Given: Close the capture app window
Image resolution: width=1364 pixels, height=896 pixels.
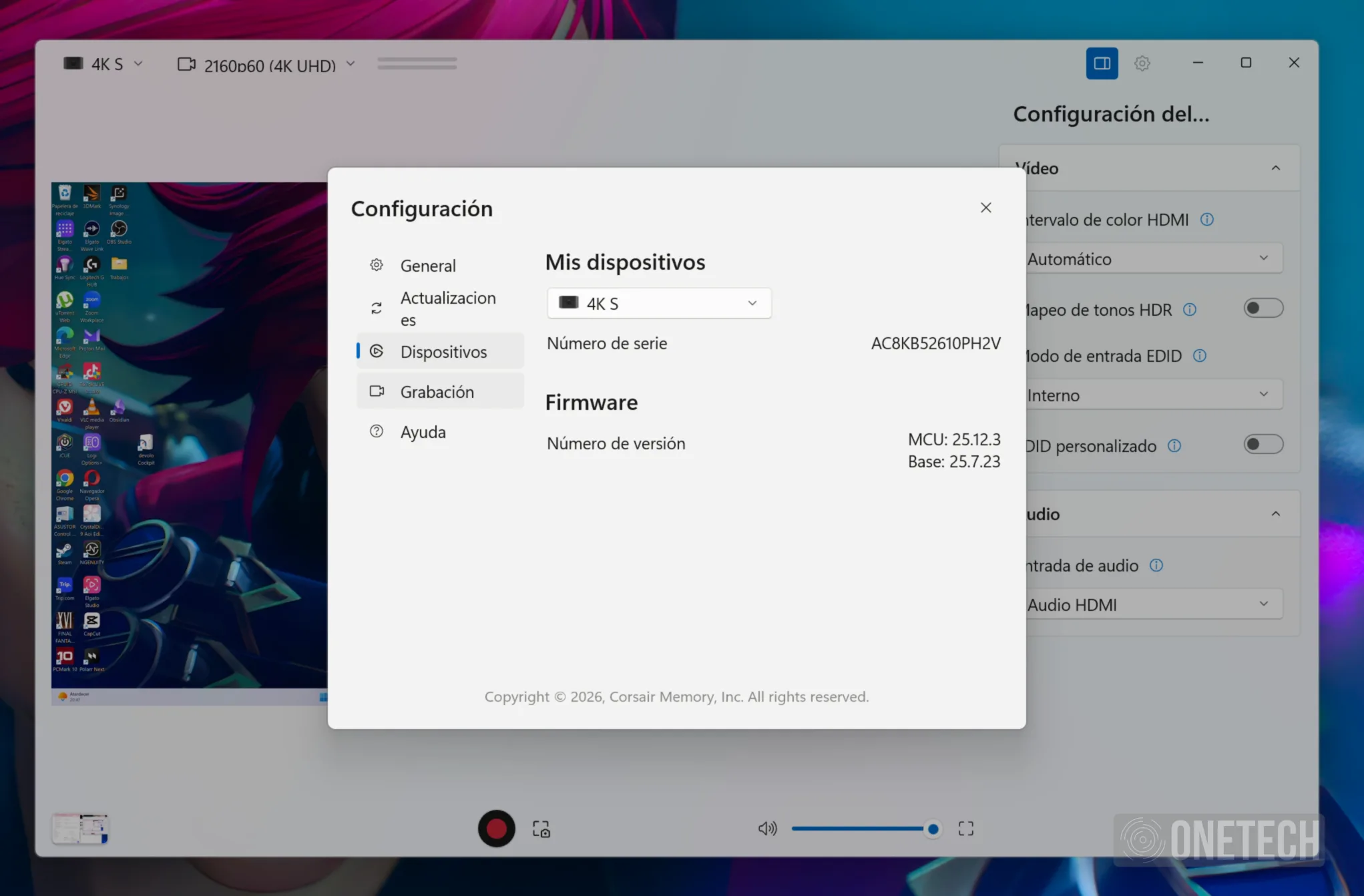Looking at the screenshot, I should click(x=1294, y=62).
